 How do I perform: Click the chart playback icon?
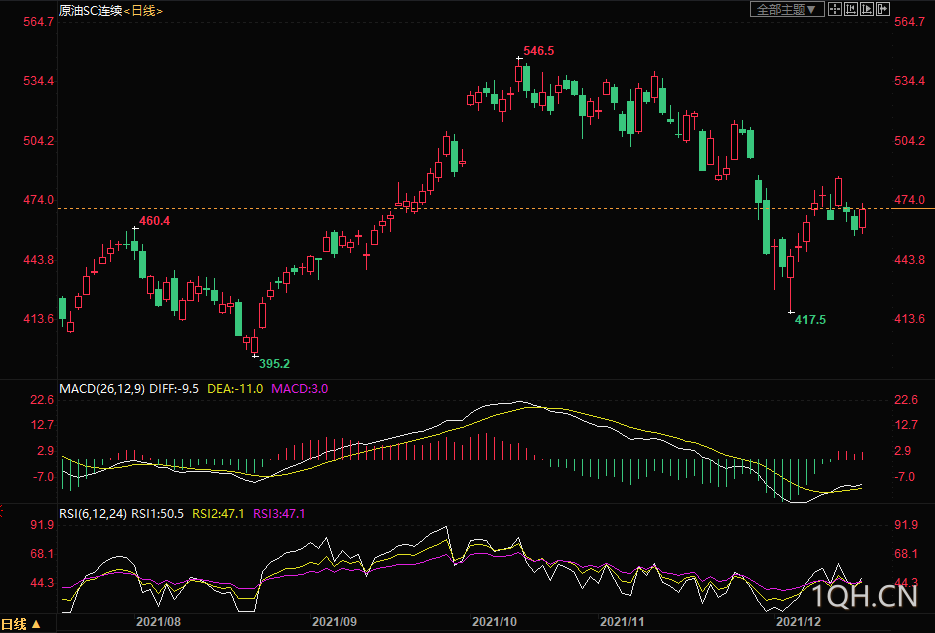tap(867, 9)
